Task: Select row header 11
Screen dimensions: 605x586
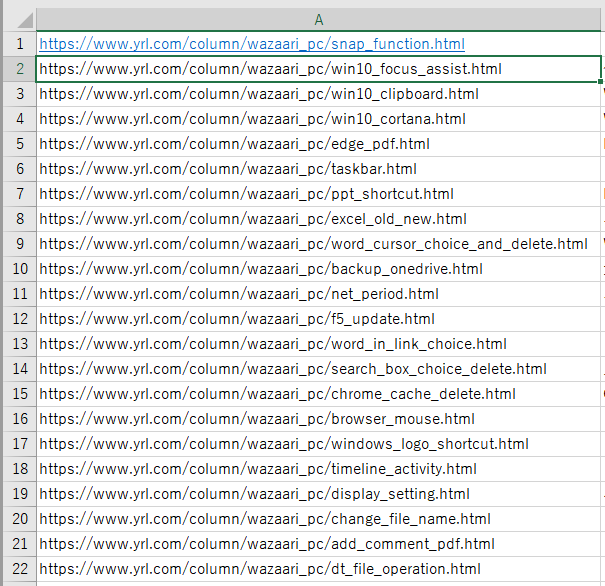Action: point(20,294)
